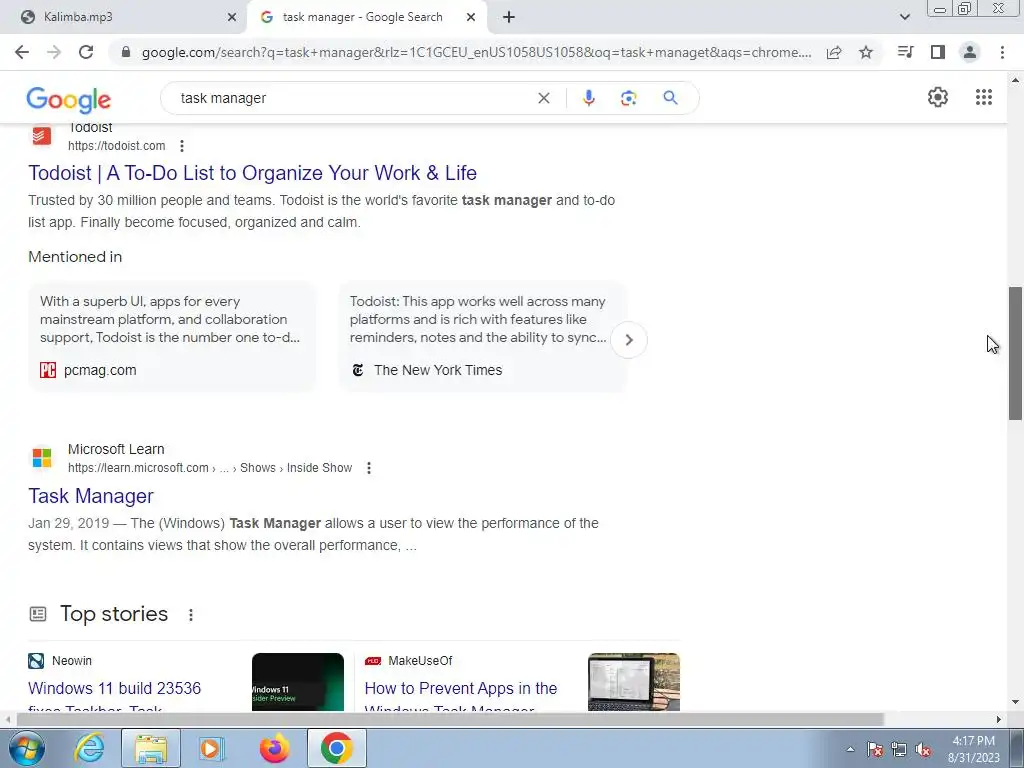Launch Internet Explorer from taskbar
Screen dimensions: 1024x768
click(89, 748)
